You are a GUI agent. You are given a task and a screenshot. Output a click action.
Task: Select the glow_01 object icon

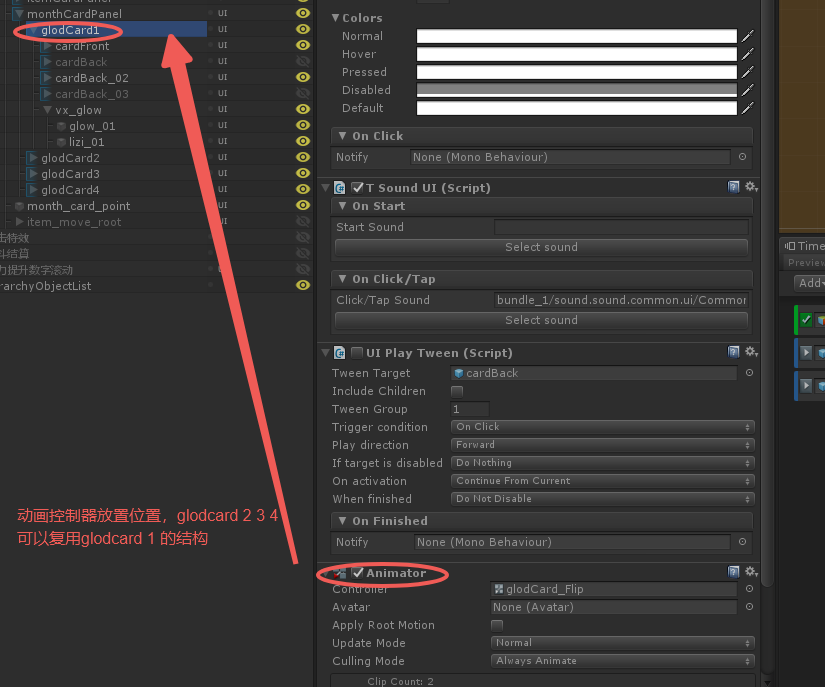click(61, 126)
